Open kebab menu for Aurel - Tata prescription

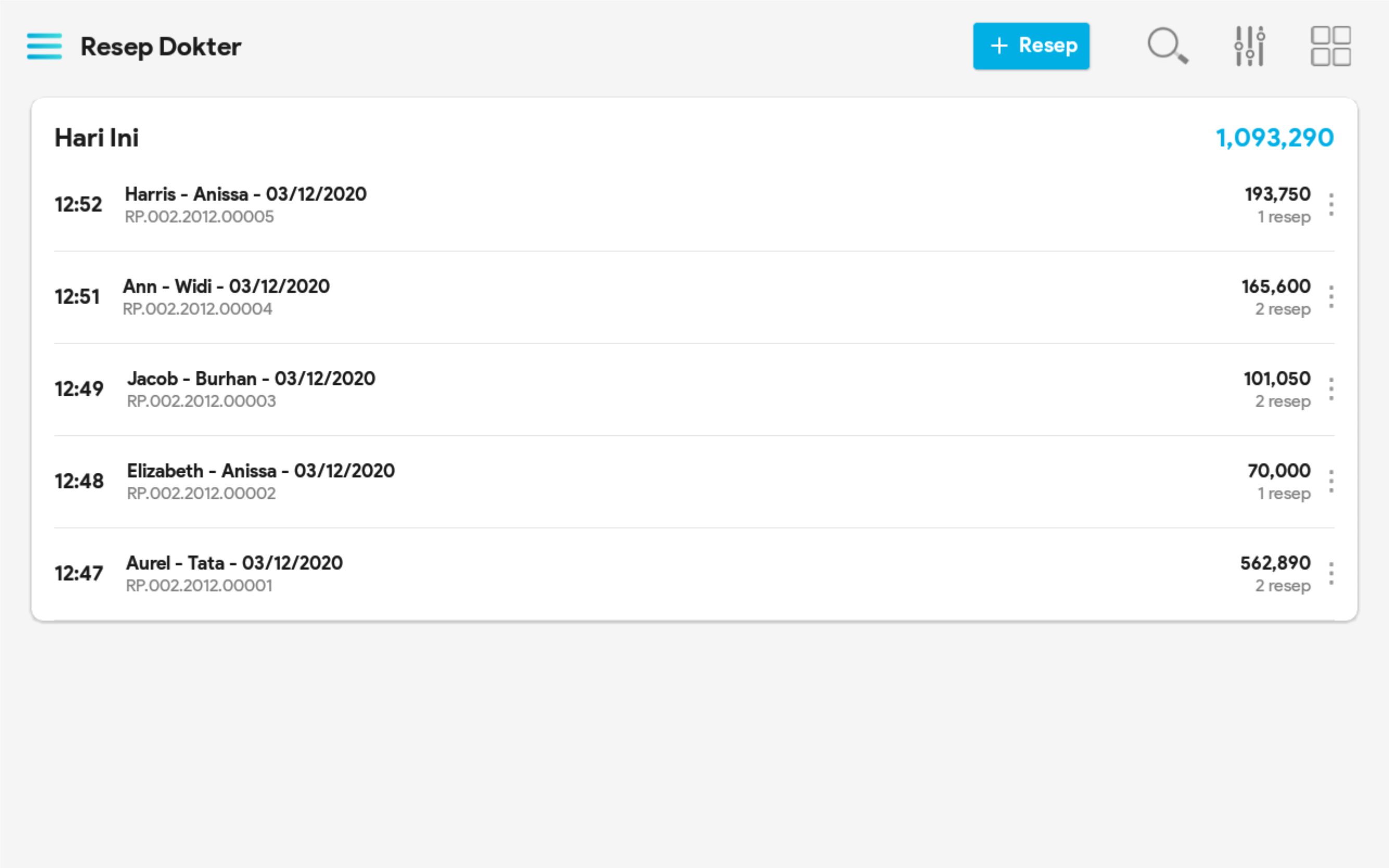1331,573
